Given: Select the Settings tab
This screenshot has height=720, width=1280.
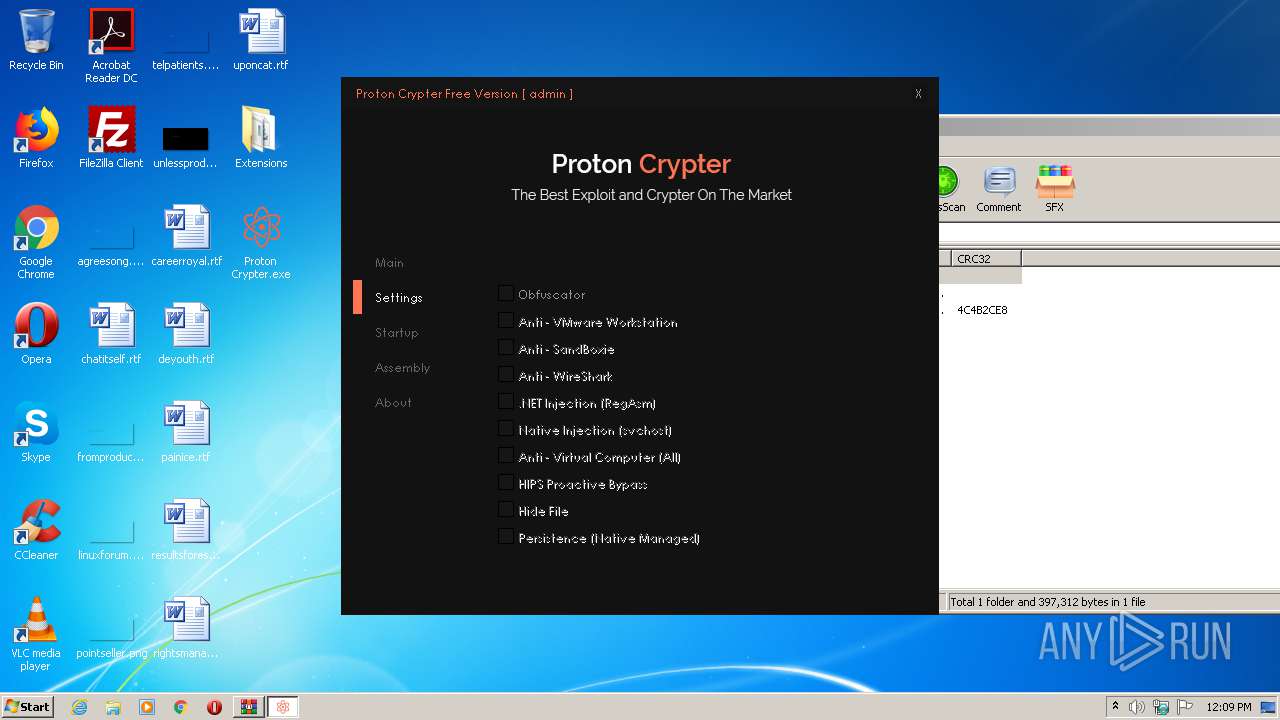Looking at the screenshot, I should coord(398,298).
